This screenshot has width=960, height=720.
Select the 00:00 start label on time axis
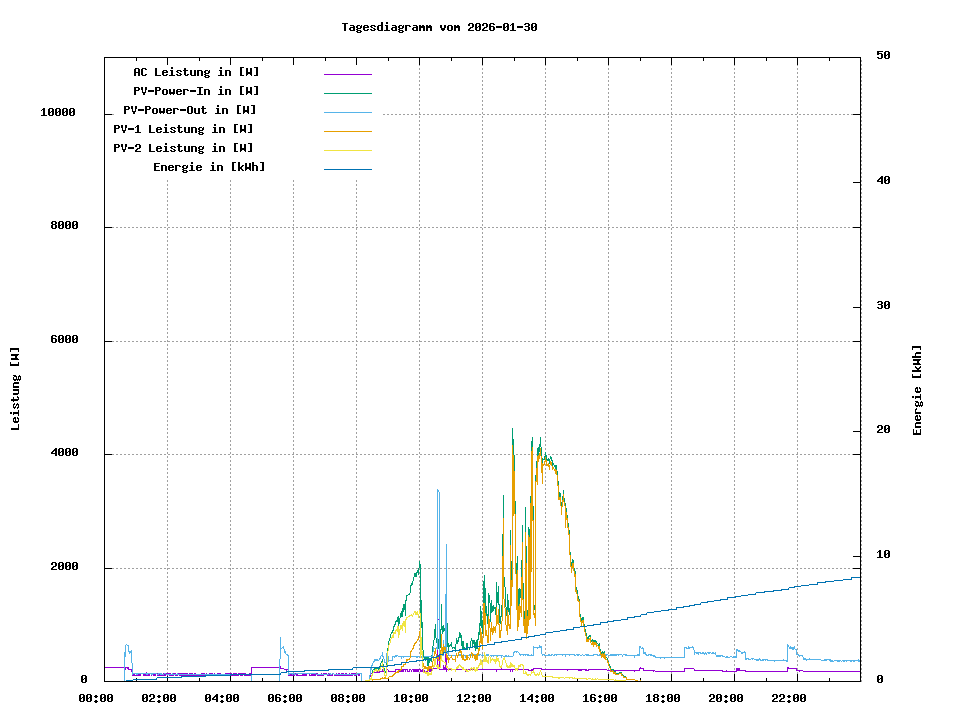[x=96, y=698]
